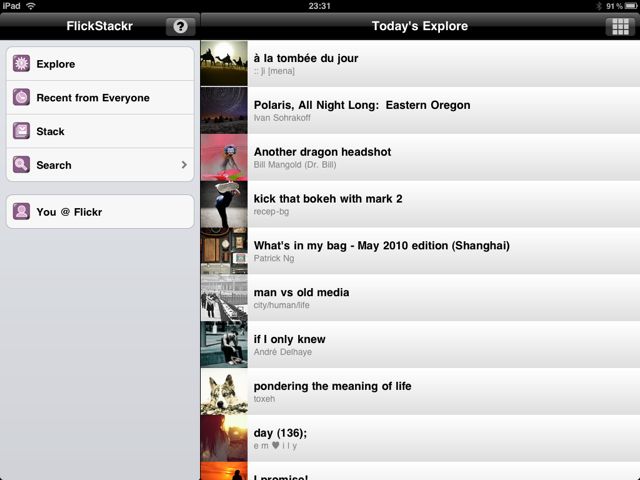640x480 pixels.
Task: Tap the battery indicator icon
Action: pyautogui.click(x=631, y=6)
